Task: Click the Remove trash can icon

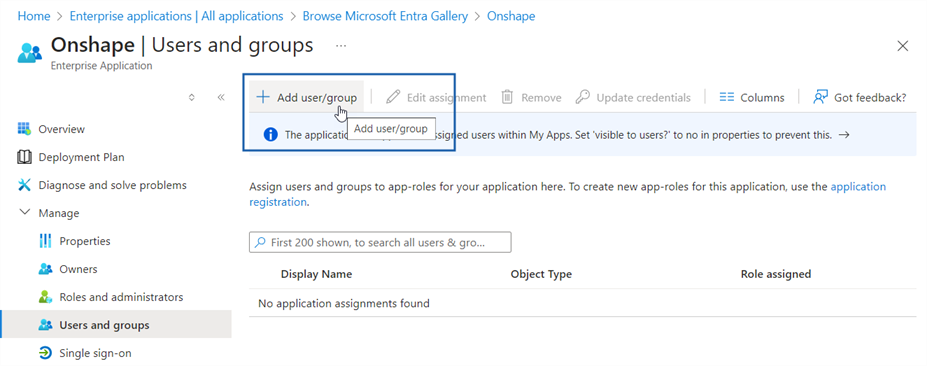Action: coord(507,97)
